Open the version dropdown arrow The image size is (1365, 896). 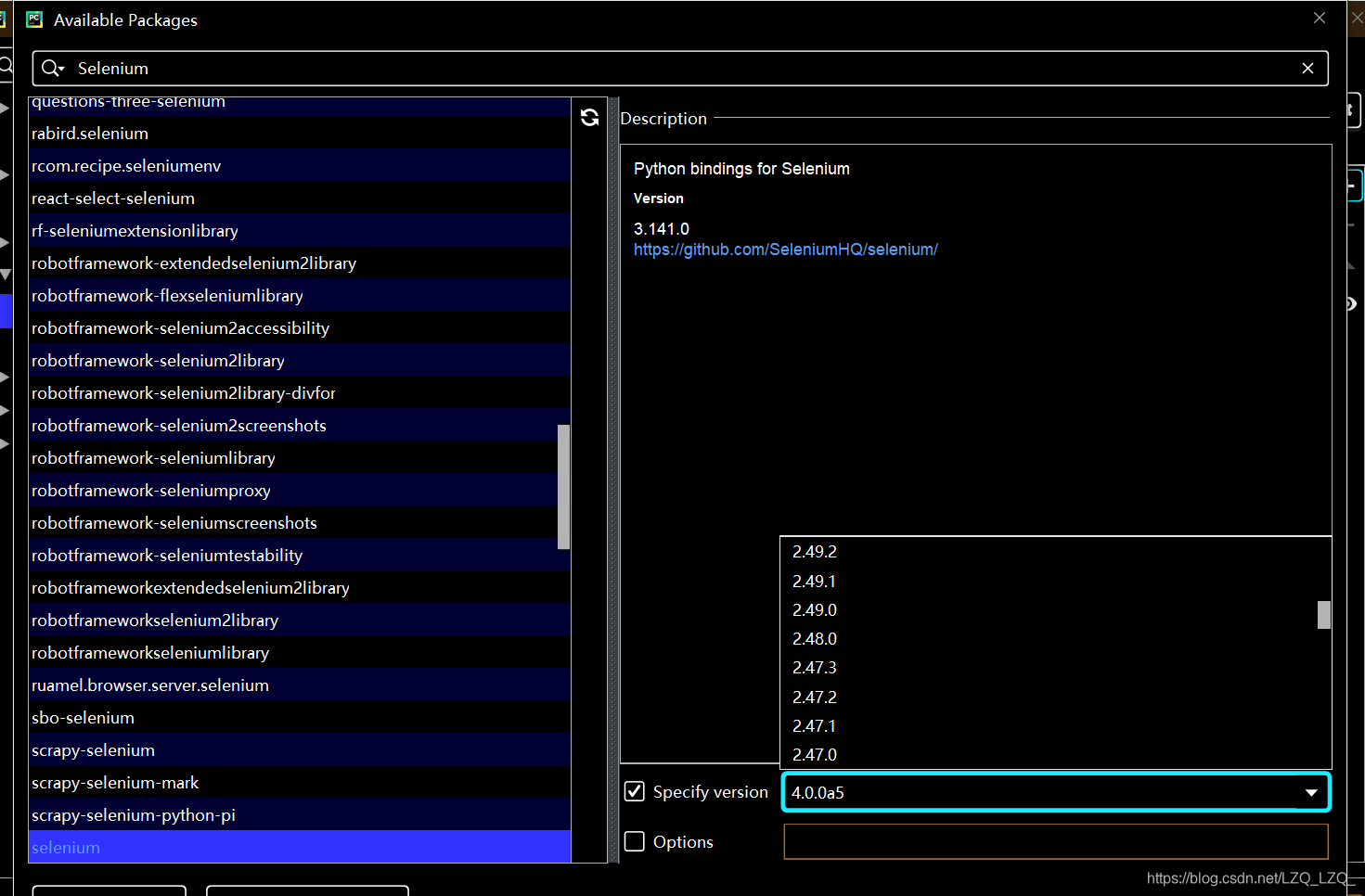pos(1311,792)
